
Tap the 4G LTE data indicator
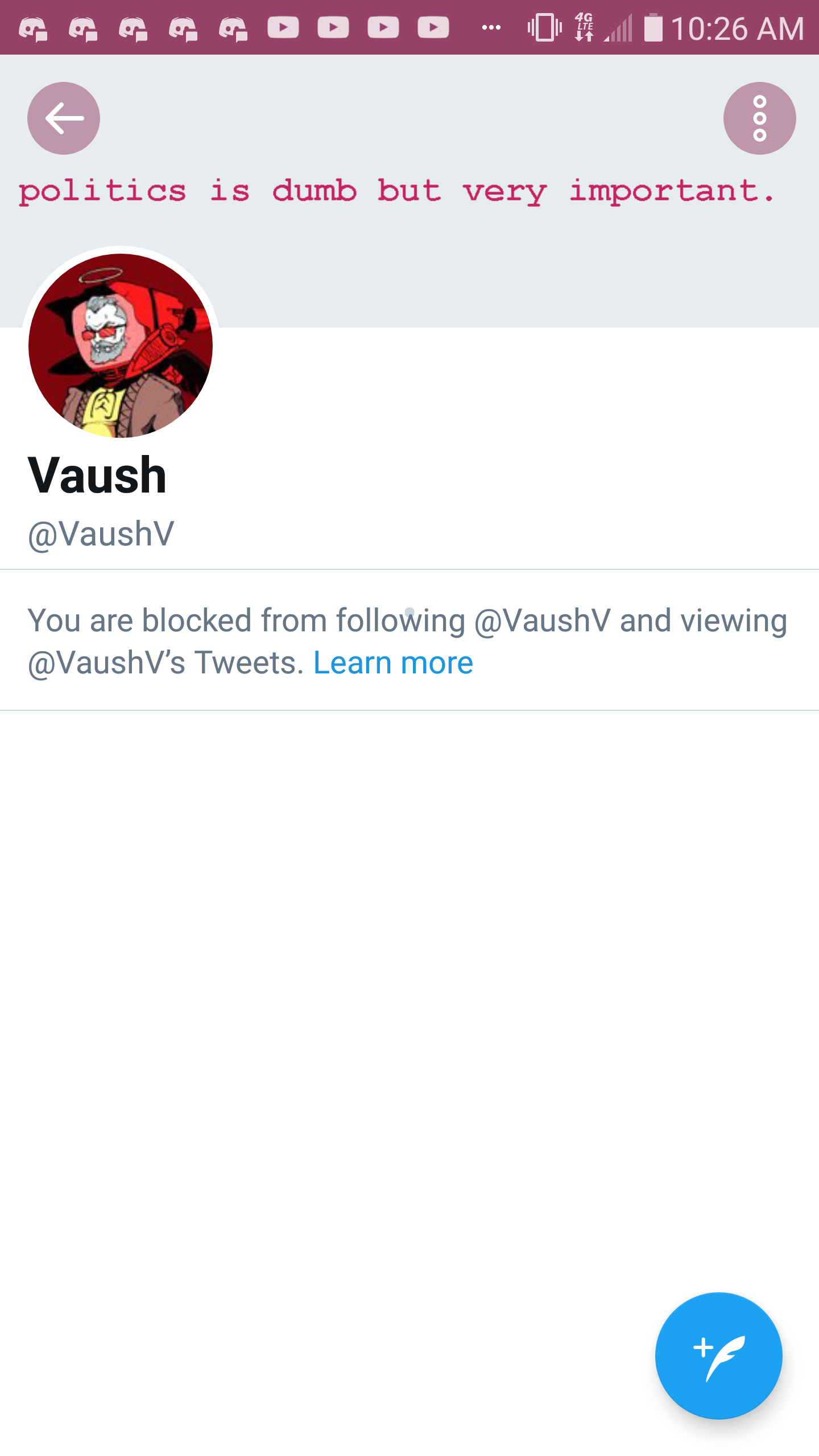pos(584,27)
